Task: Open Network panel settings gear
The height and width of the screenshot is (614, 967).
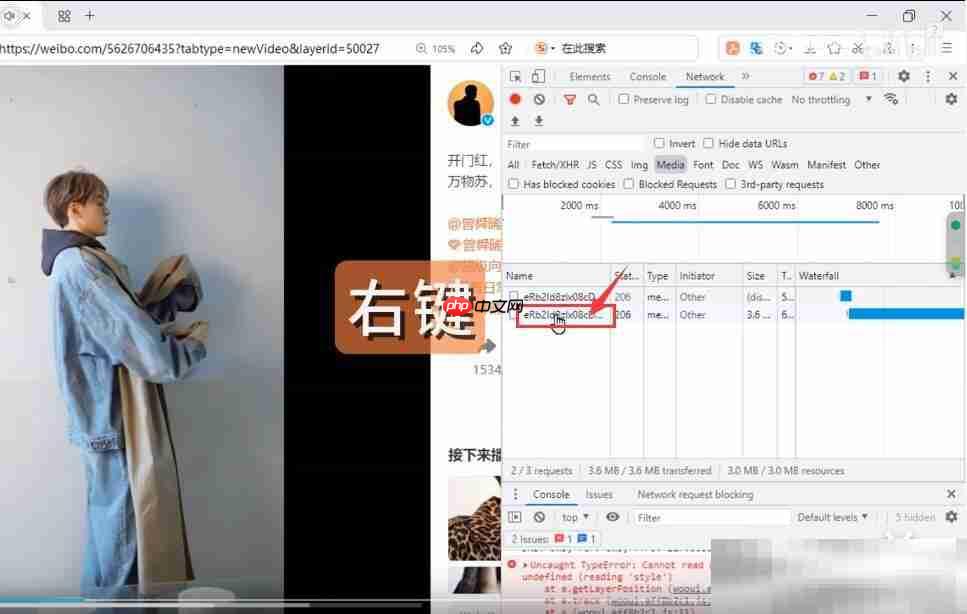Action: (x=952, y=99)
